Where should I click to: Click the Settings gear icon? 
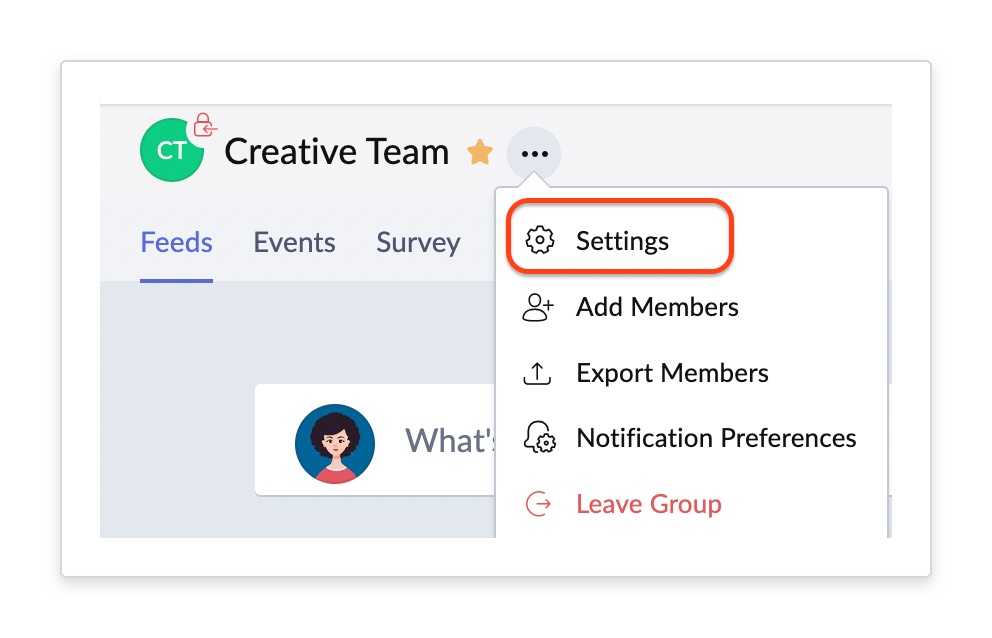coord(540,241)
